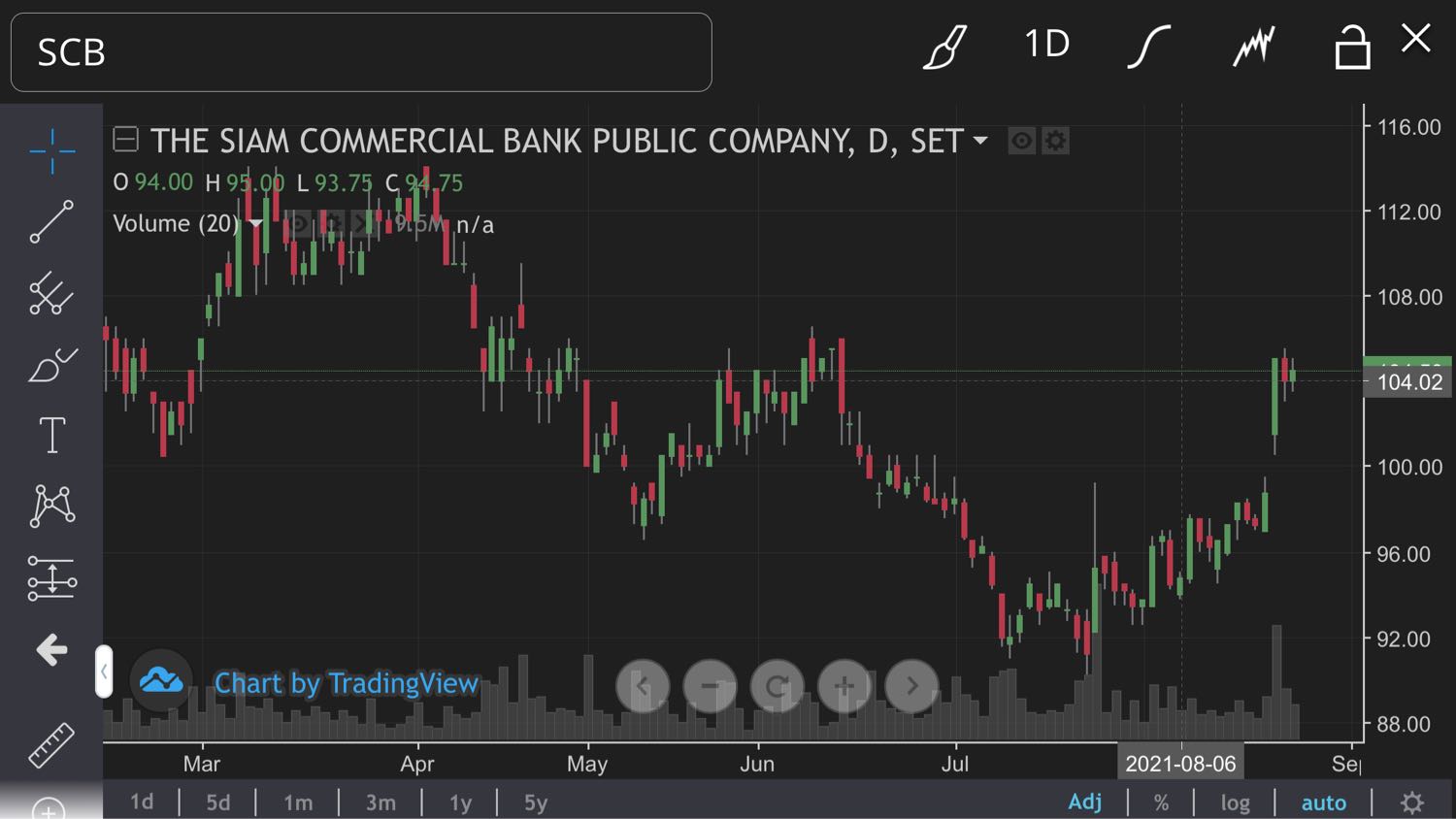1456x819 pixels.
Task: Toggle auto scale mode
Action: click(1324, 803)
